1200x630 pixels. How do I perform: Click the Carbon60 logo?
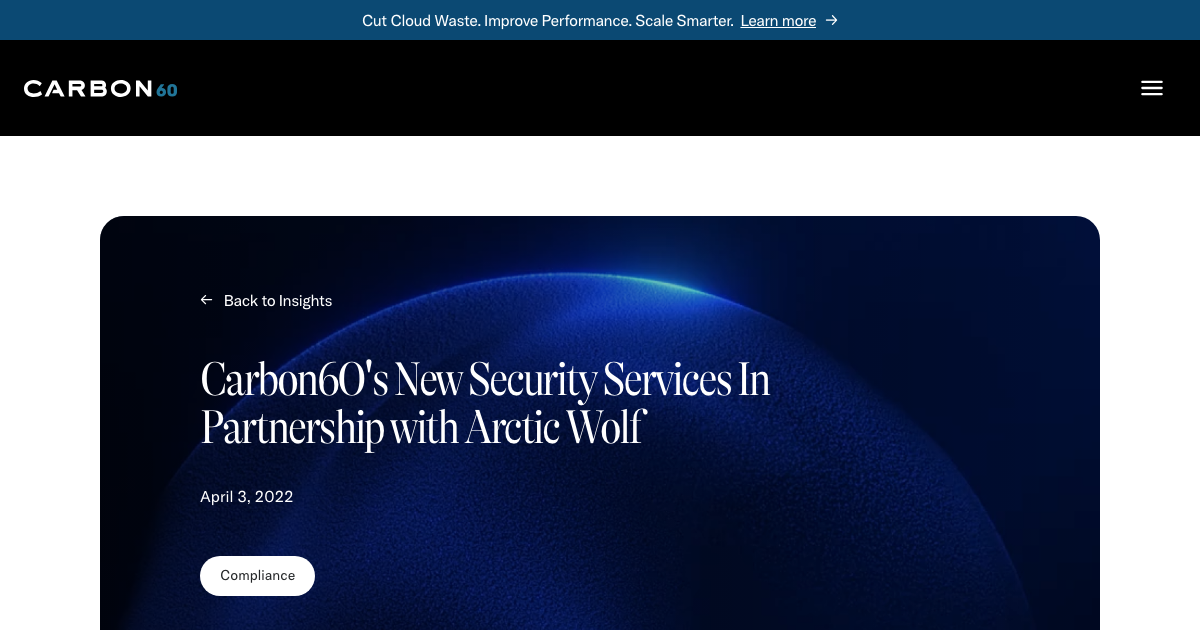coord(101,89)
